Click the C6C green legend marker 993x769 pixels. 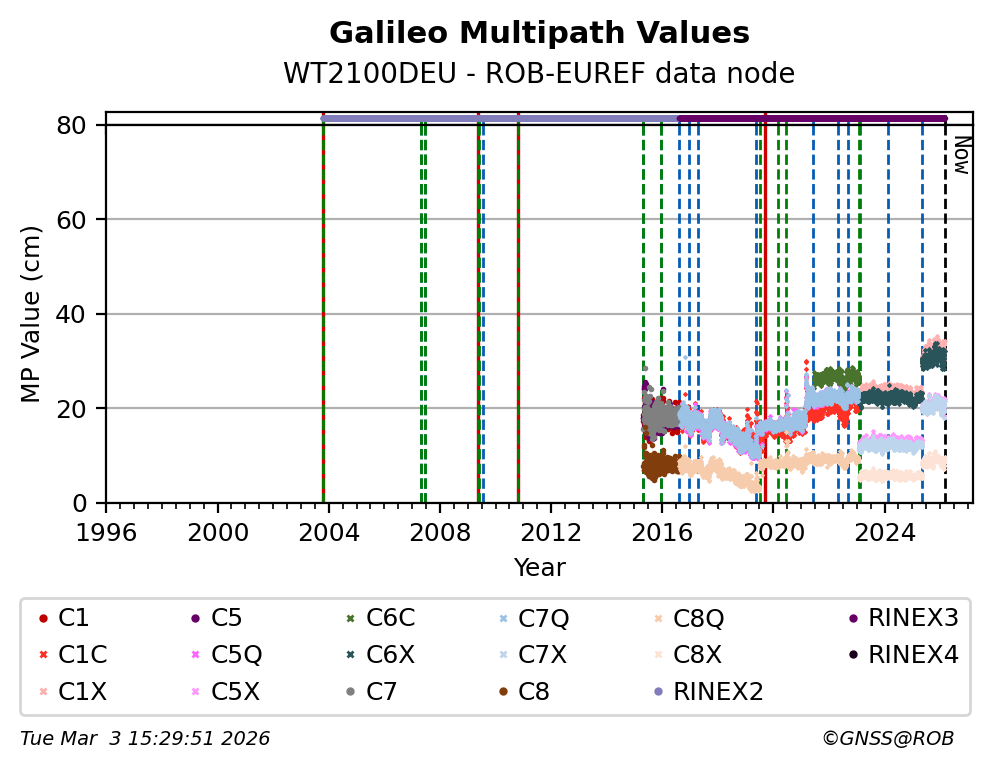(x=350, y=619)
